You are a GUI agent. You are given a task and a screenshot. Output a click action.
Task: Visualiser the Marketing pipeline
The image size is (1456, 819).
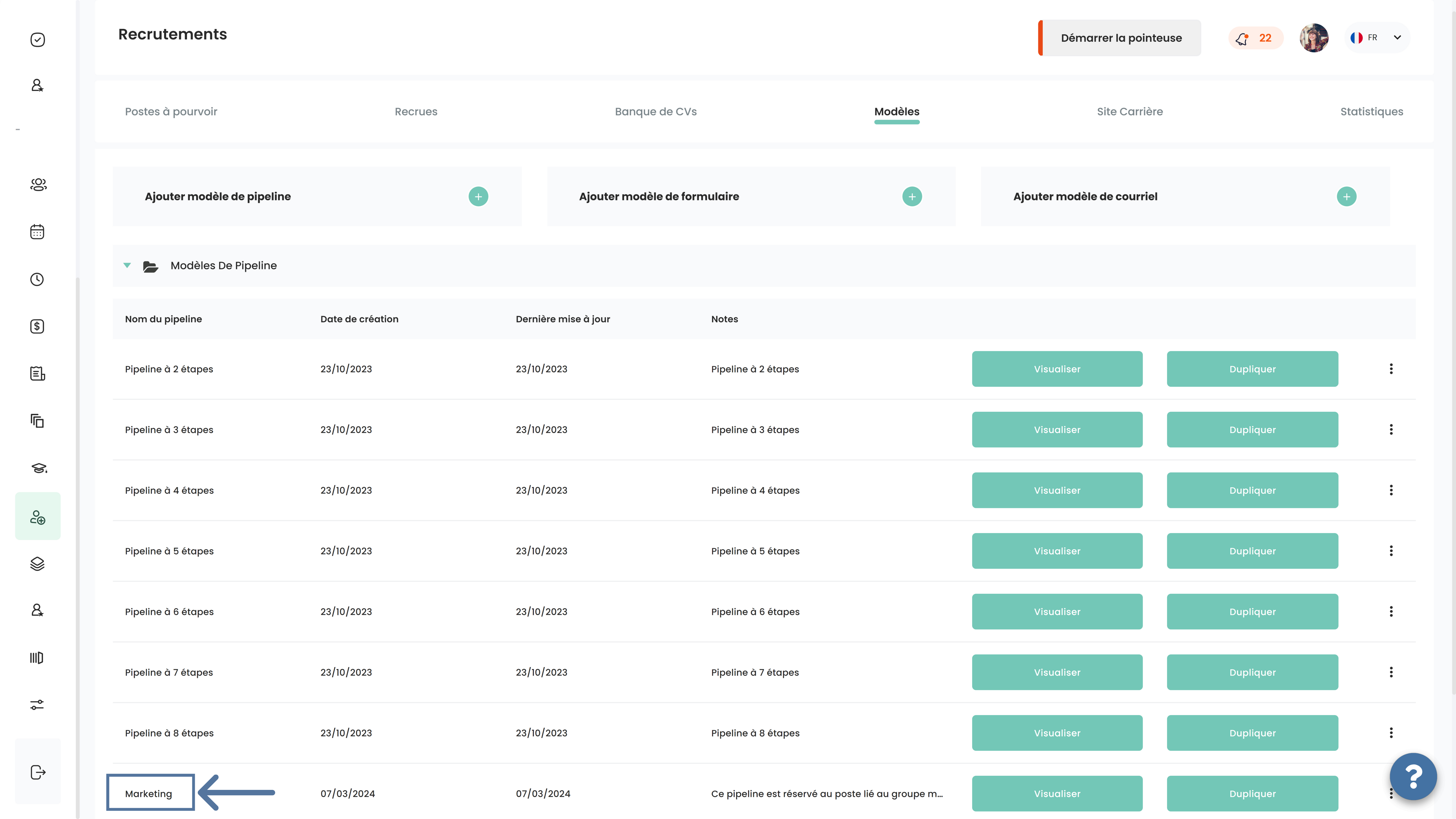pos(1057,794)
